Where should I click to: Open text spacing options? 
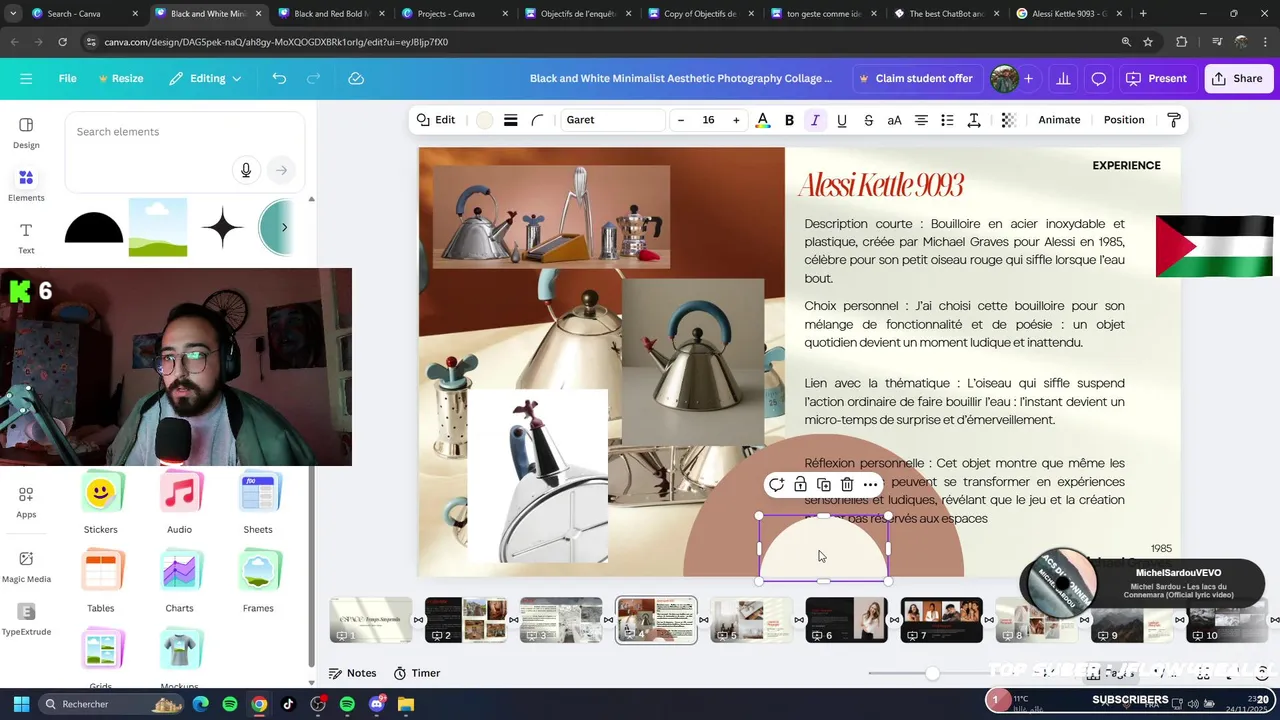pyautogui.click(x=974, y=120)
